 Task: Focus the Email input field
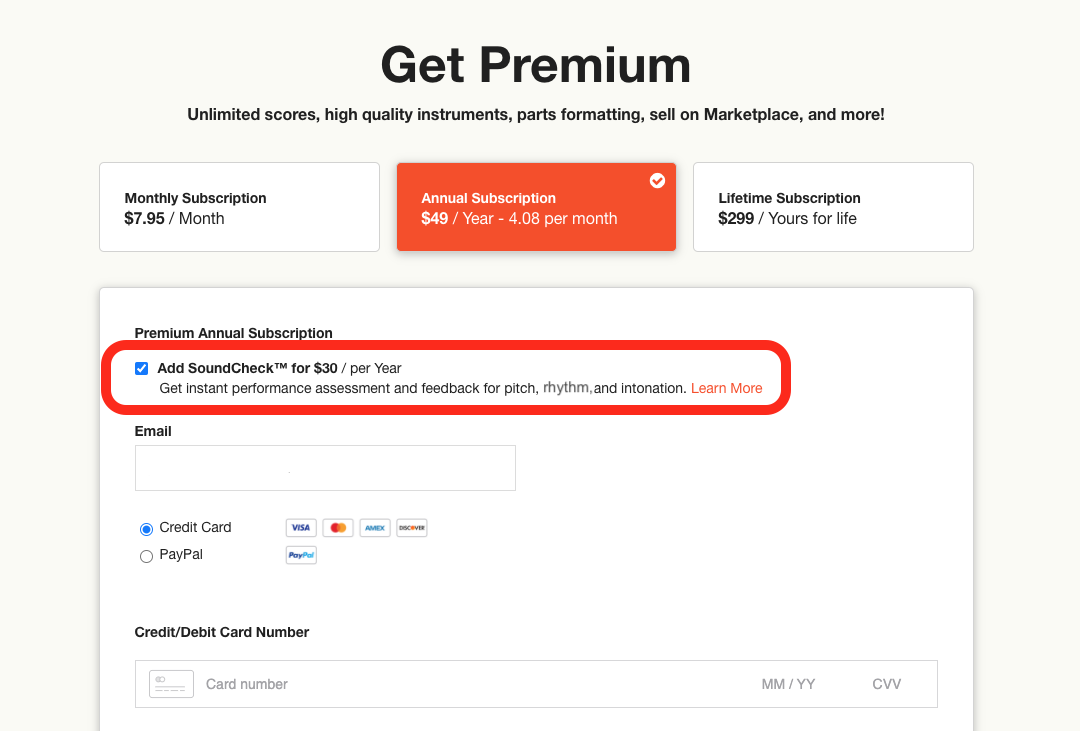pyautogui.click(x=325, y=469)
